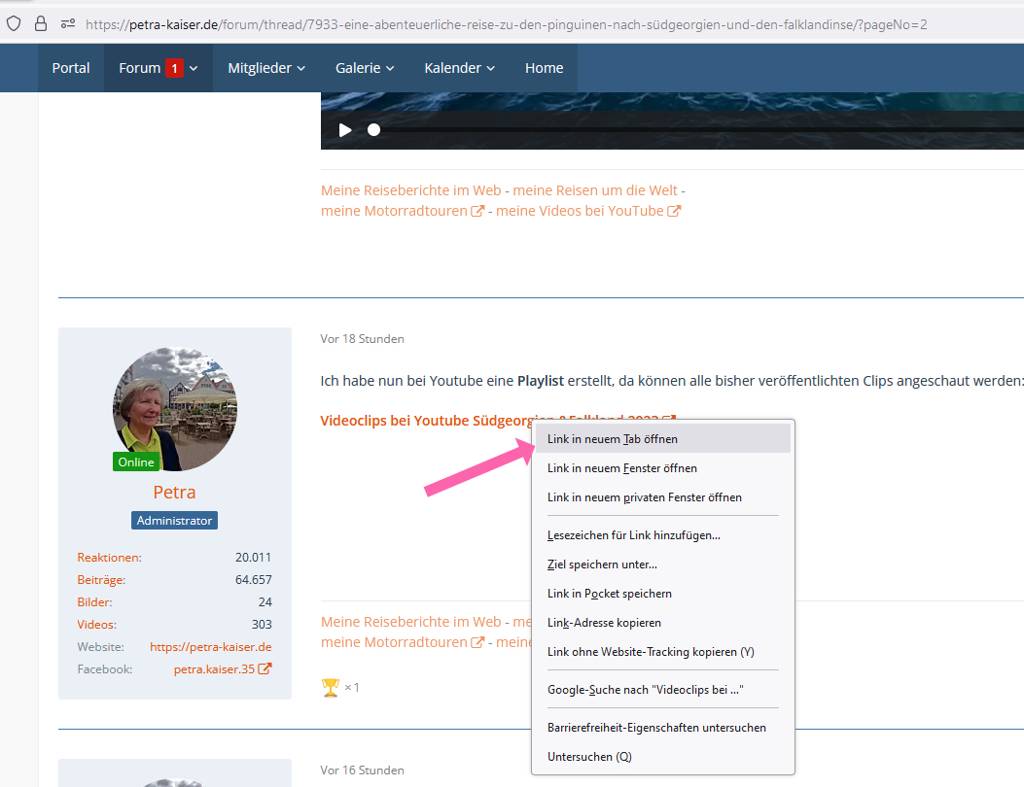Choose 'Link-Adresse kopieren' from context menu

point(604,623)
